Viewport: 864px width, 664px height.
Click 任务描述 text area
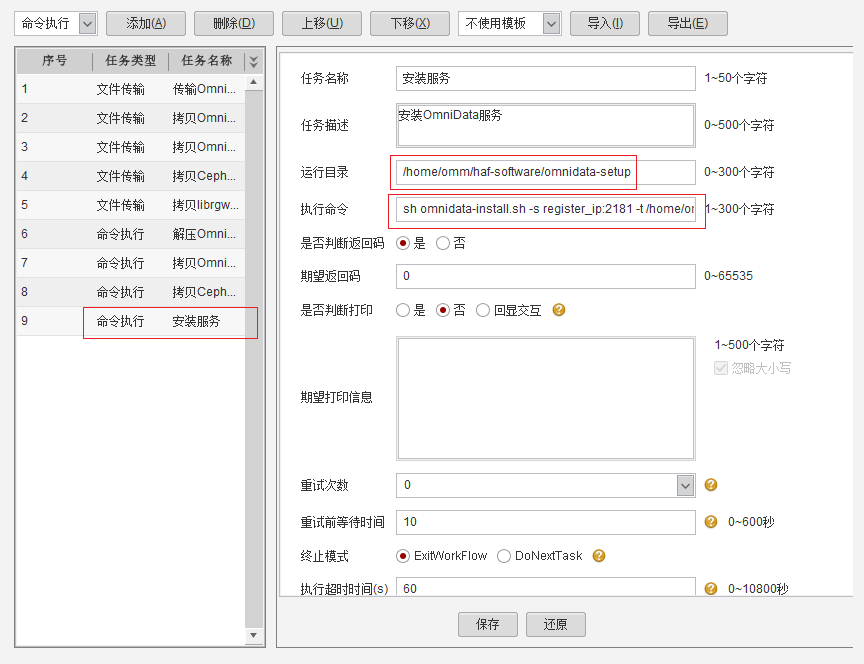coord(546,125)
